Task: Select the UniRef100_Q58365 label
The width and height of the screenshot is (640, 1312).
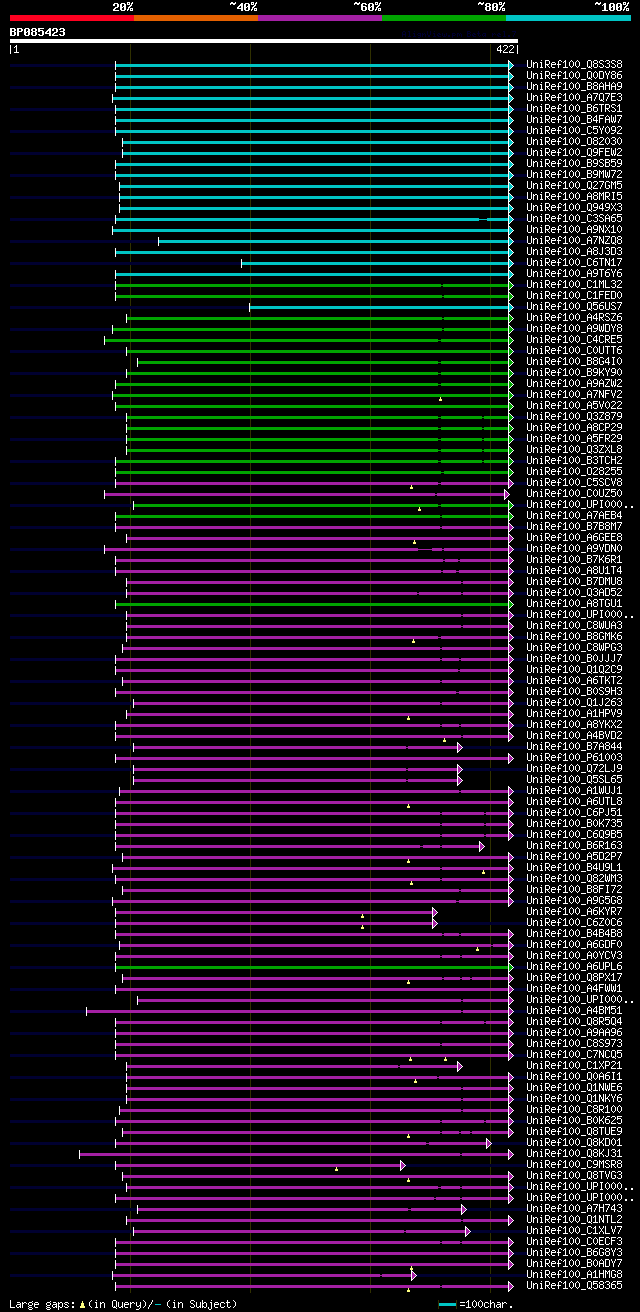Action: pyautogui.click(x=574, y=1285)
